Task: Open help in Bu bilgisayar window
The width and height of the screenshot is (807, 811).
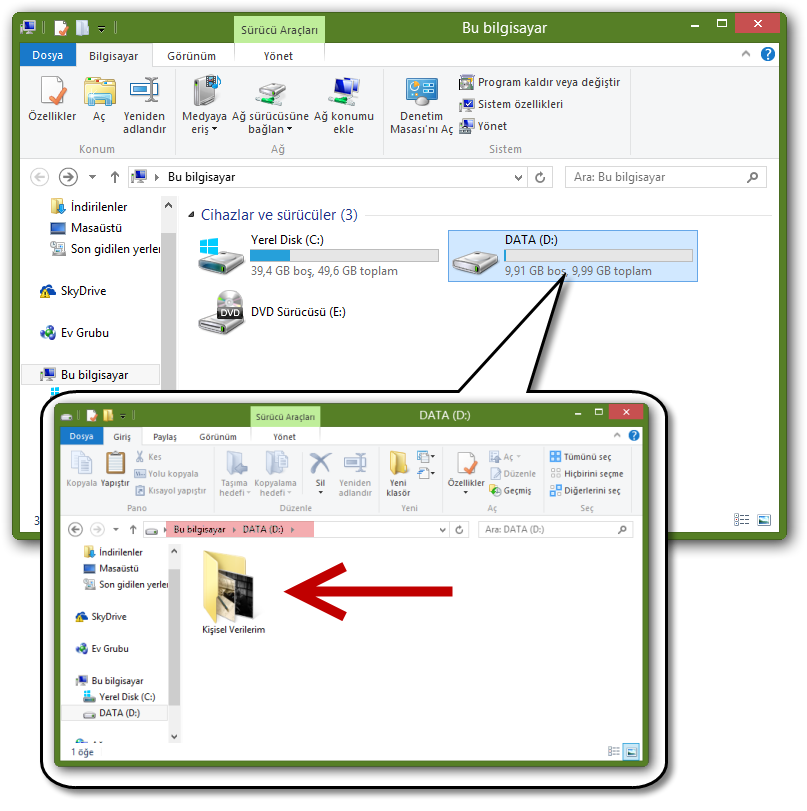Action: click(x=768, y=54)
